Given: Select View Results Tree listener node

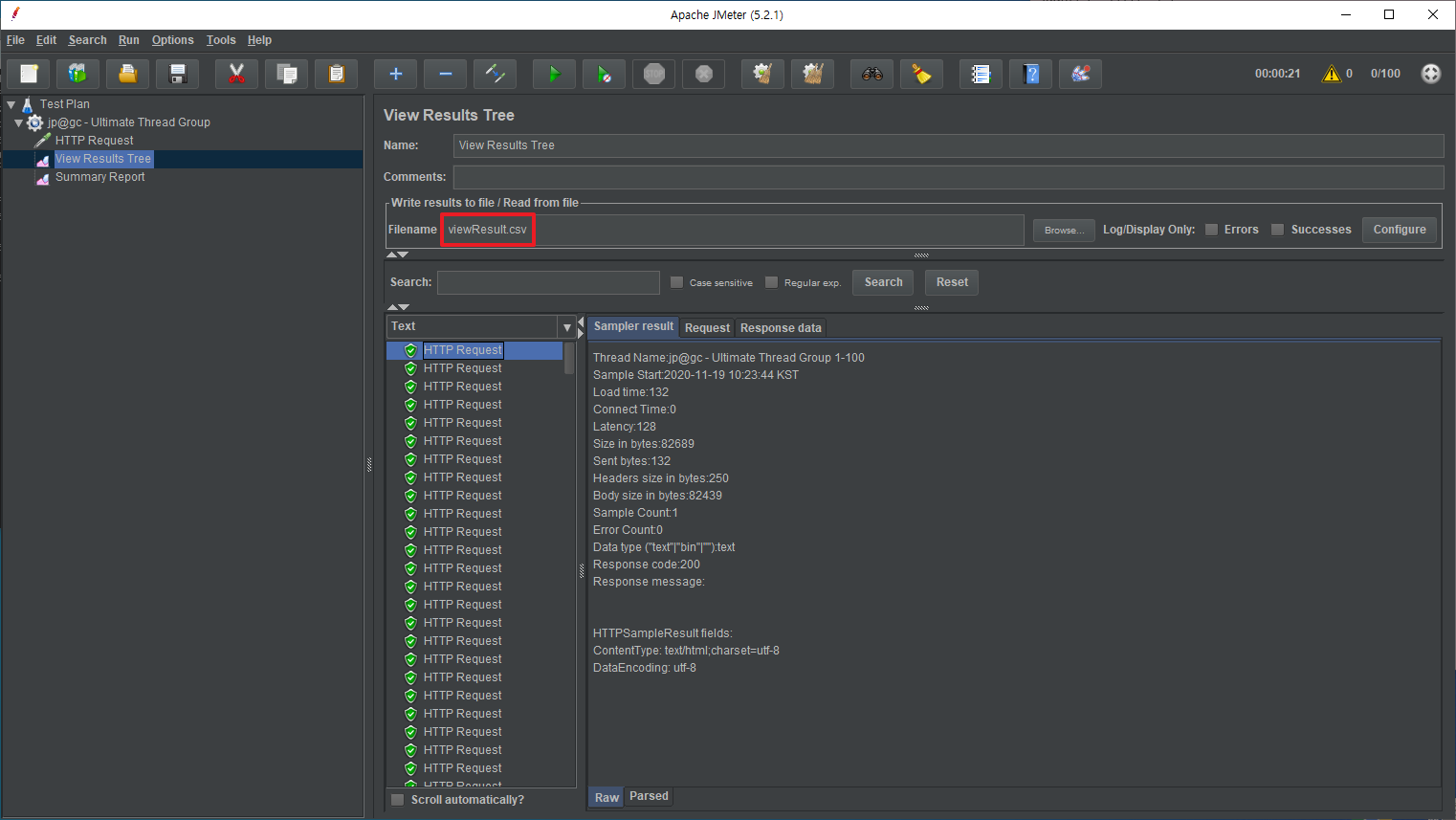Looking at the screenshot, I should 103,159.
